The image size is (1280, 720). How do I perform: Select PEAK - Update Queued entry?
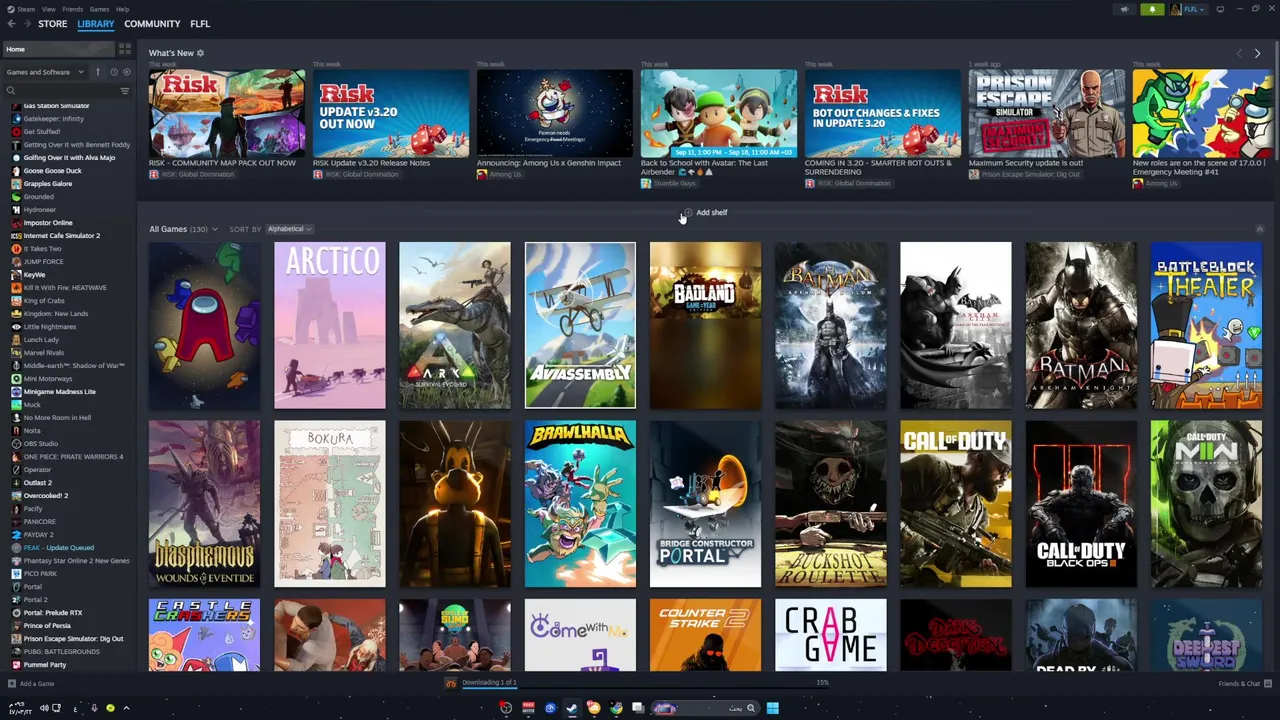58,548
